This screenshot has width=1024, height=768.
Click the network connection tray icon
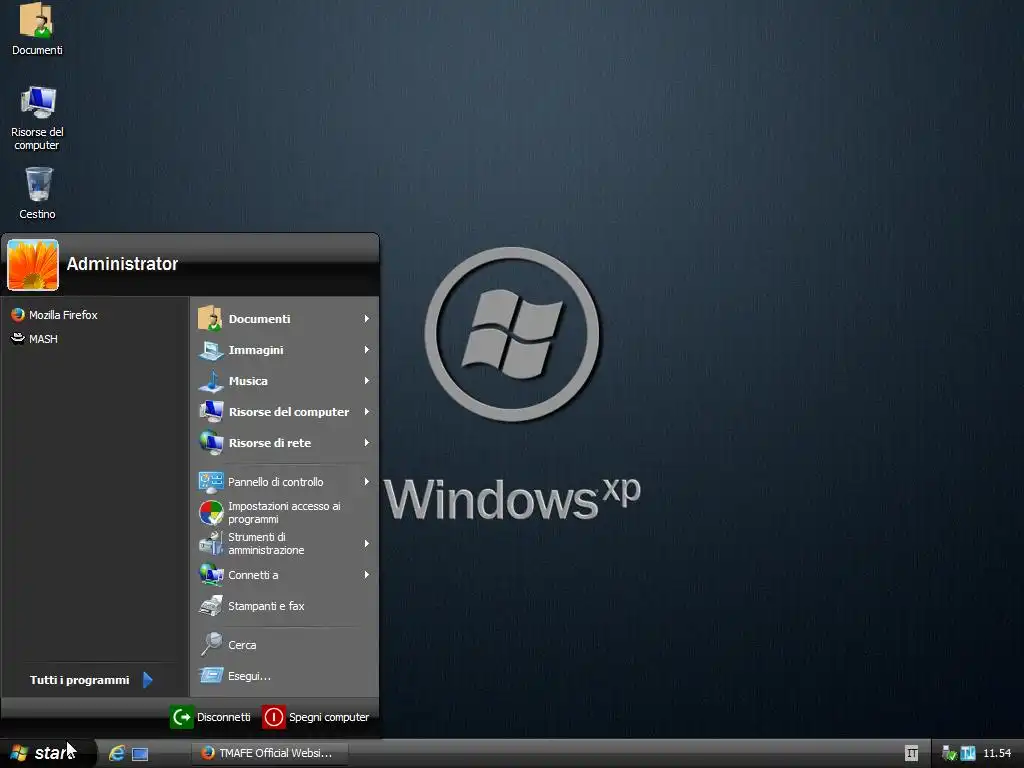(949, 754)
